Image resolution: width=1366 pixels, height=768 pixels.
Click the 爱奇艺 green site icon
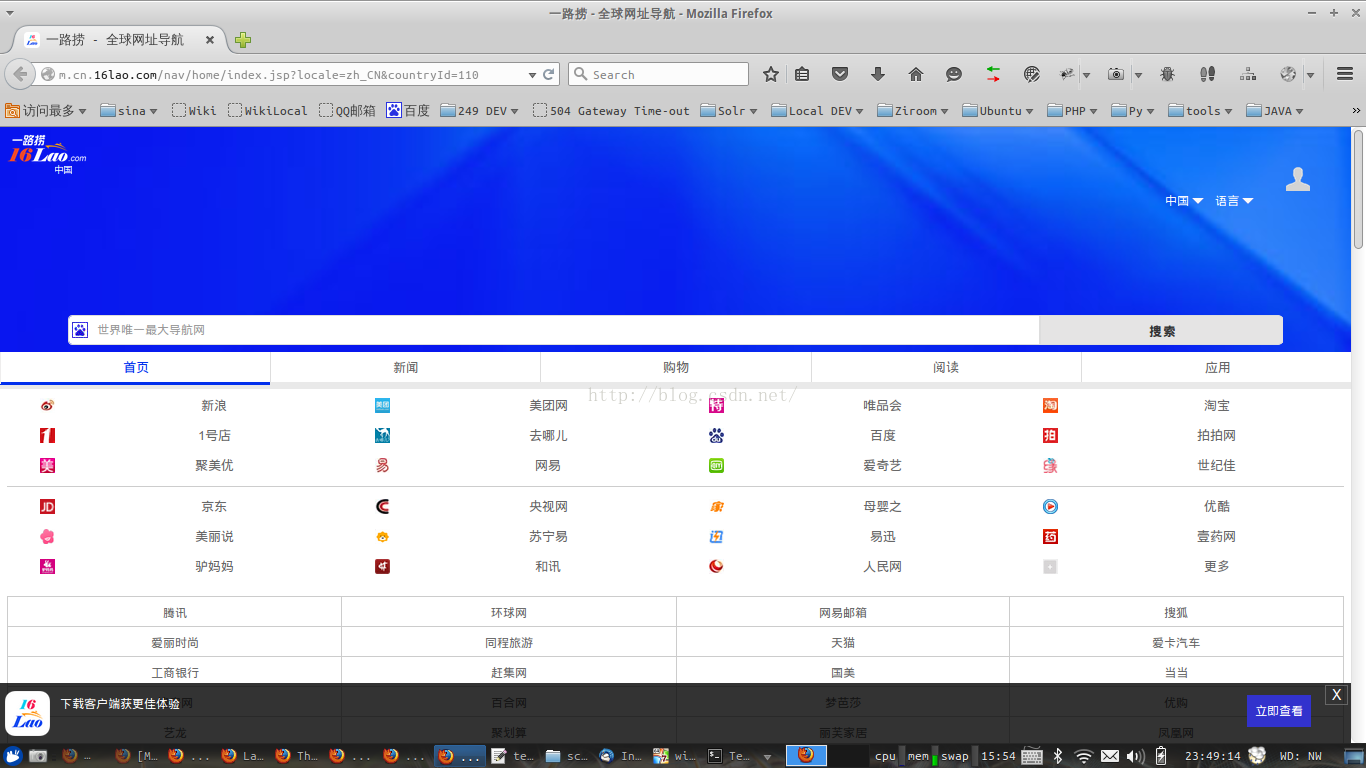[716, 465]
